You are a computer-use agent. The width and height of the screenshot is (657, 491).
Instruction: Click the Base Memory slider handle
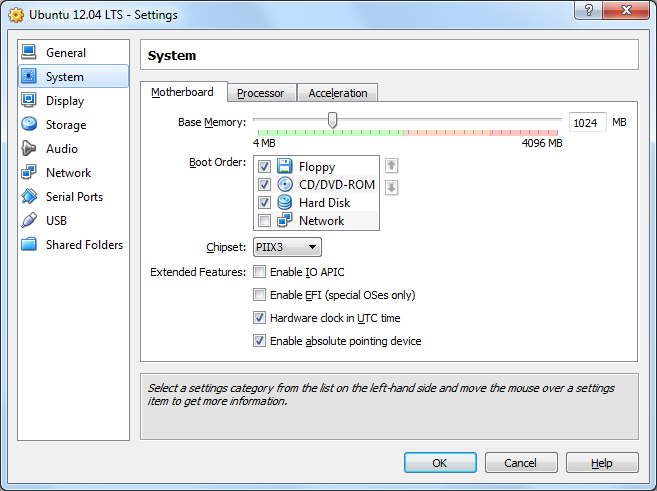[332, 120]
